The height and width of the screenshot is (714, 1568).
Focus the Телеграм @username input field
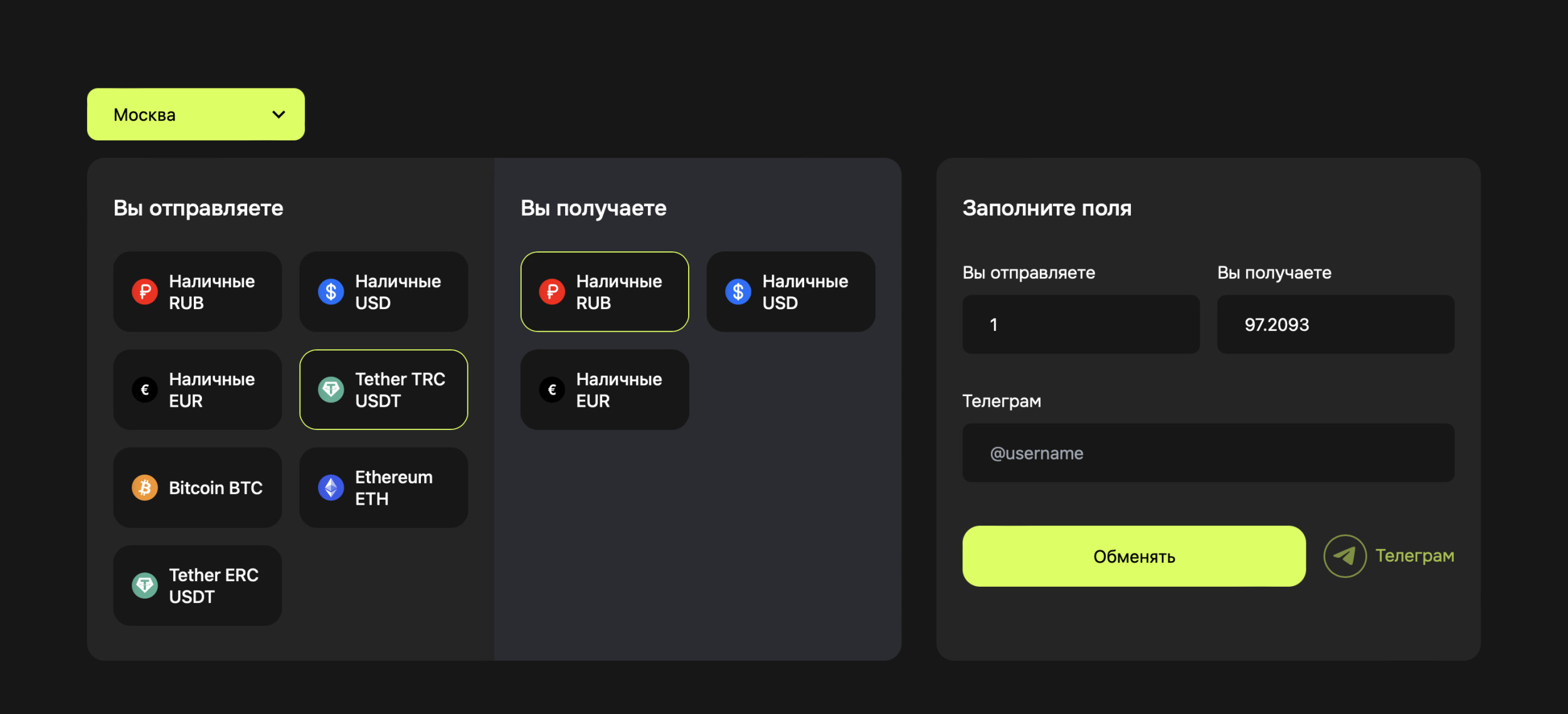(x=1207, y=453)
